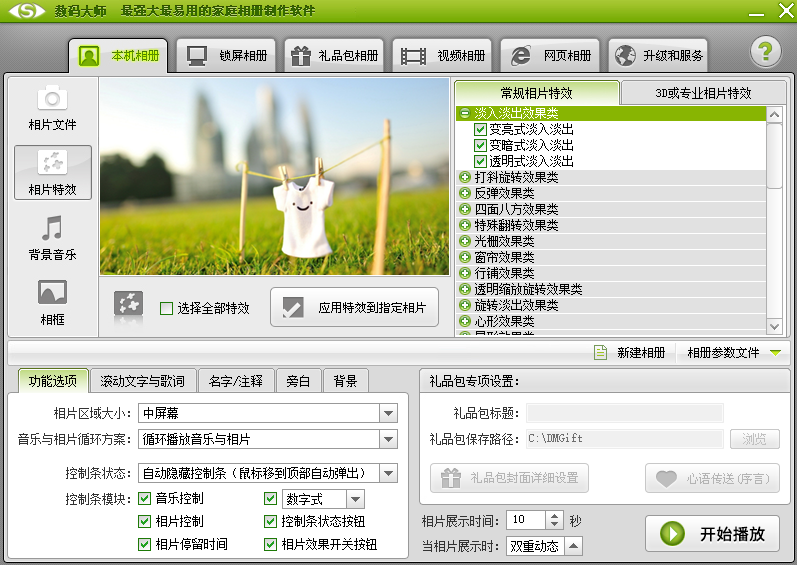Toggle the 音乐控制 checkbox
Viewport: 797px width, 565px height.
click(x=145, y=498)
